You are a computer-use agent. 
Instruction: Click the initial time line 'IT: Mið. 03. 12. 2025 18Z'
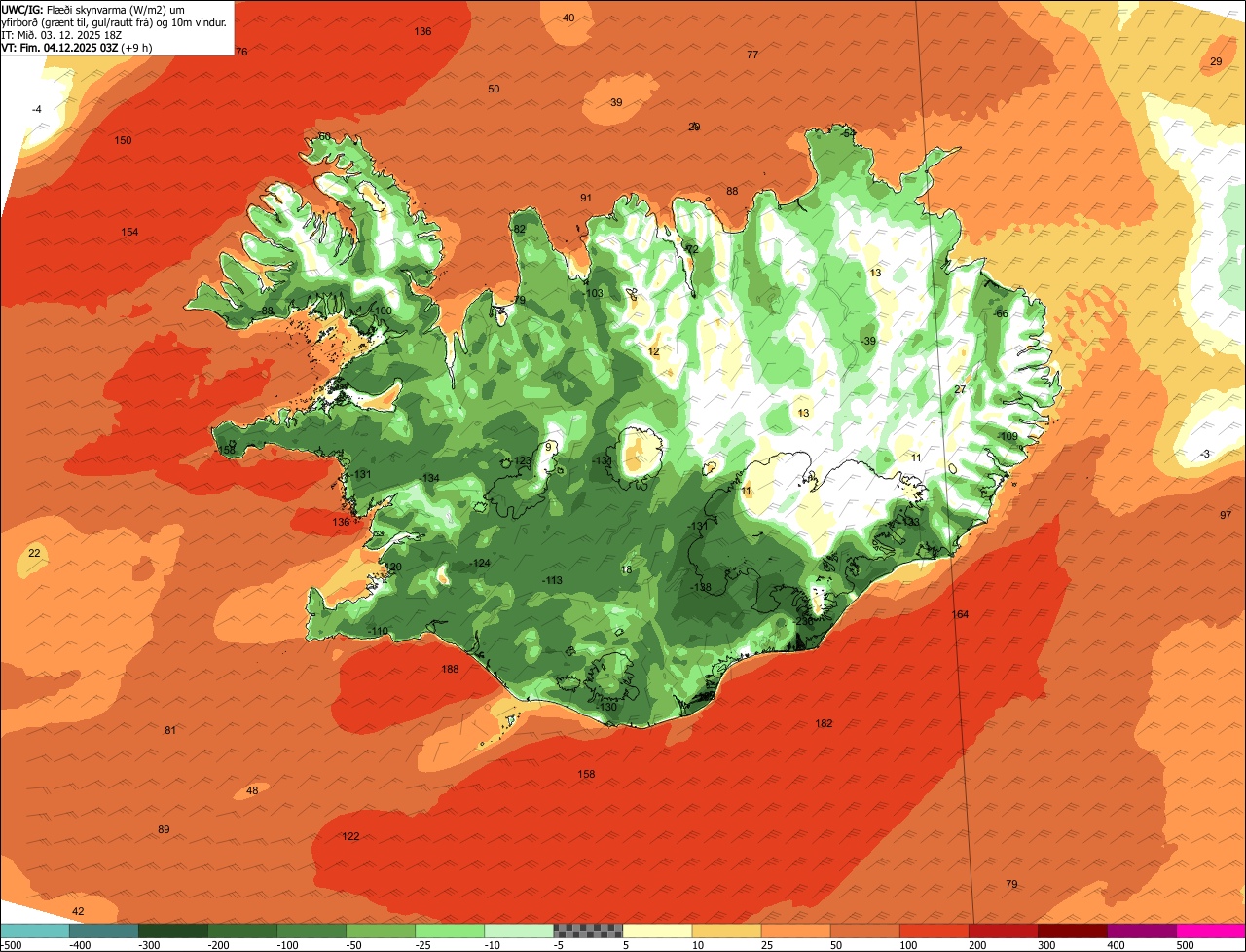61,35
